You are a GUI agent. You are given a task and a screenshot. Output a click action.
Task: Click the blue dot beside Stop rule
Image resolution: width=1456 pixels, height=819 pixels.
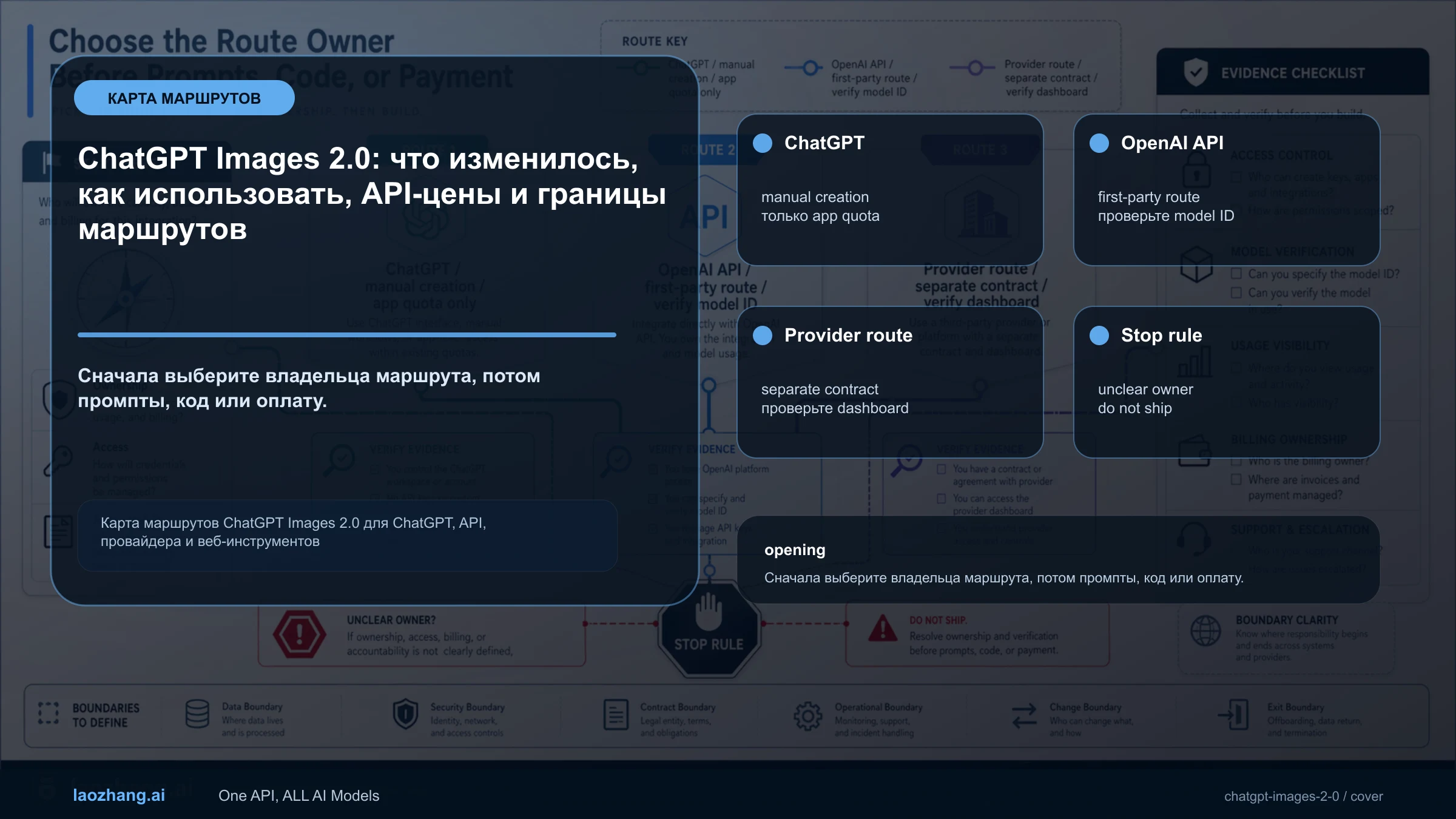click(1099, 335)
